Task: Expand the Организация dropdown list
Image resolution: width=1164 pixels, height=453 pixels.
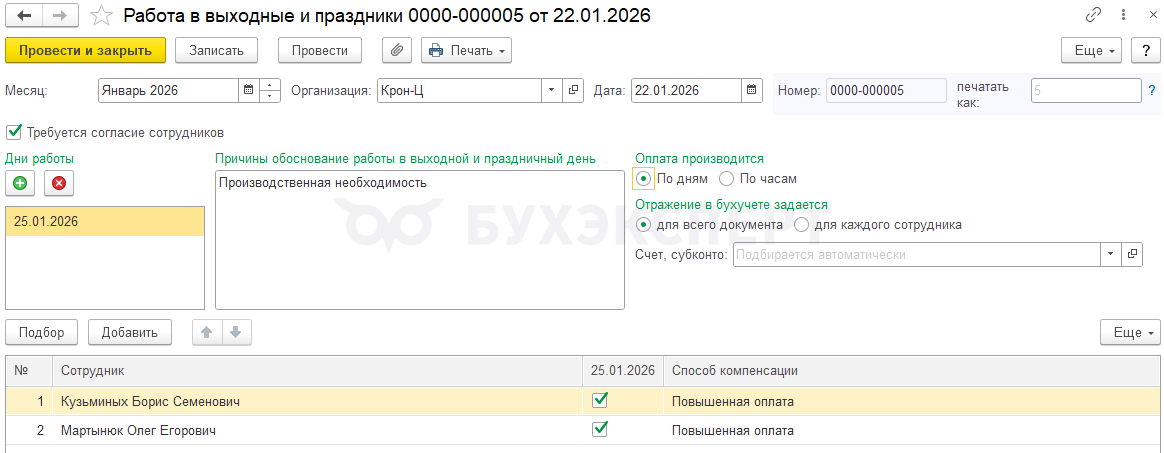Action: (553, 91)
